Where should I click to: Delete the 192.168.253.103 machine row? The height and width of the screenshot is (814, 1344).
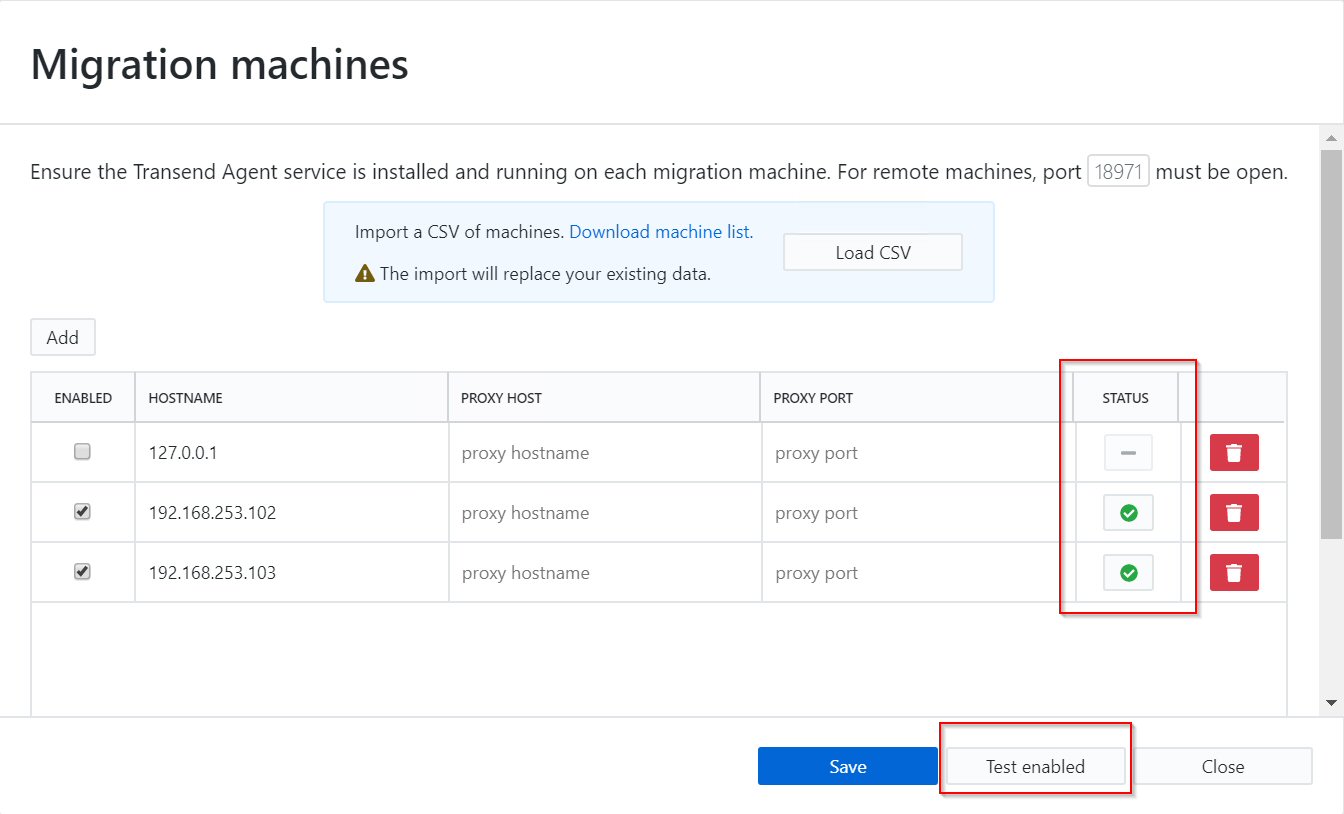click(x=1234, y=573)
